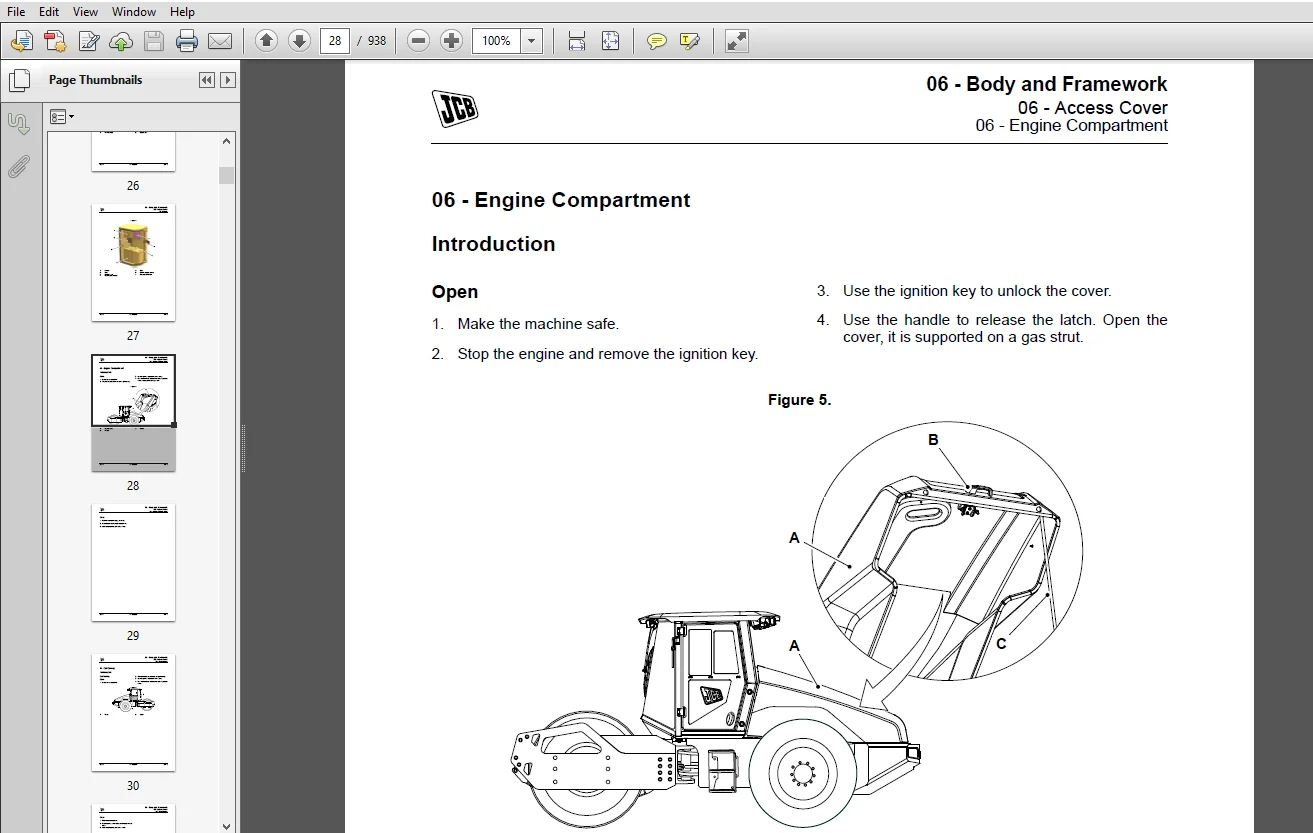Click the JCB logo on the page

[455, 108]
